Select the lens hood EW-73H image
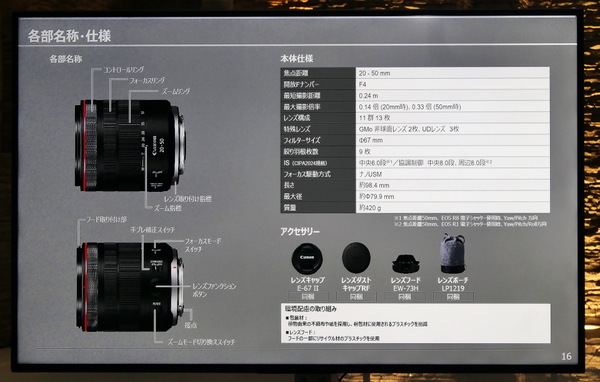 click(x=406, y=264)
